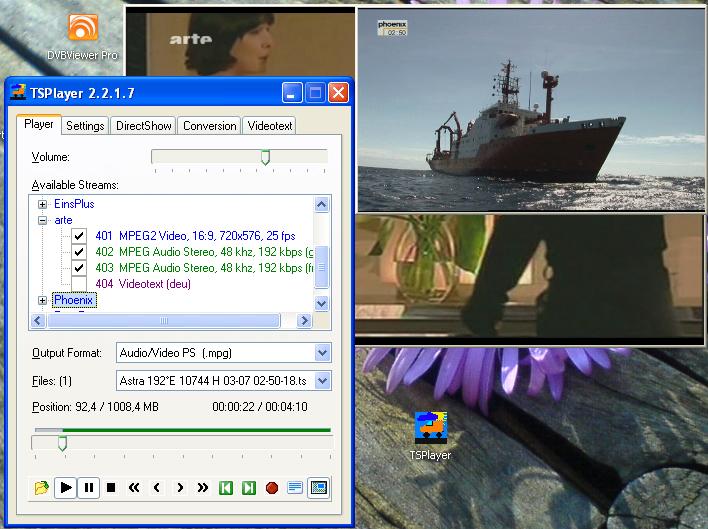Viewport: 708px width, 529px height.
Task: Open the videotext page icon
Action: [295, 488]
